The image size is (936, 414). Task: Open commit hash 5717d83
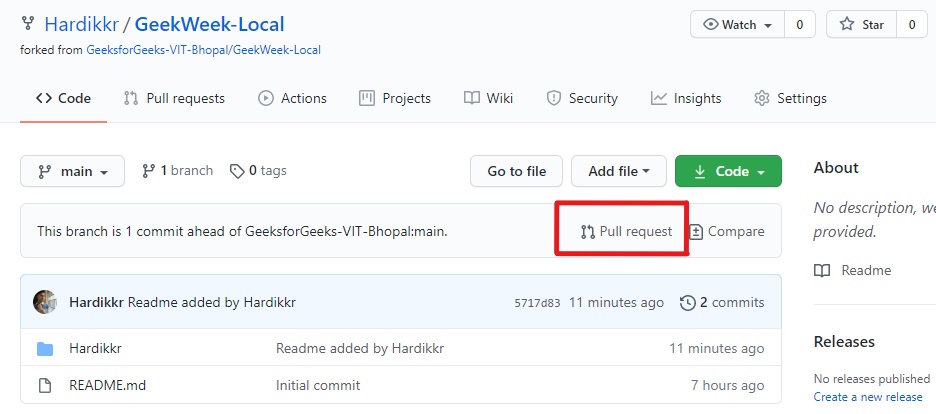click(537, 303)
